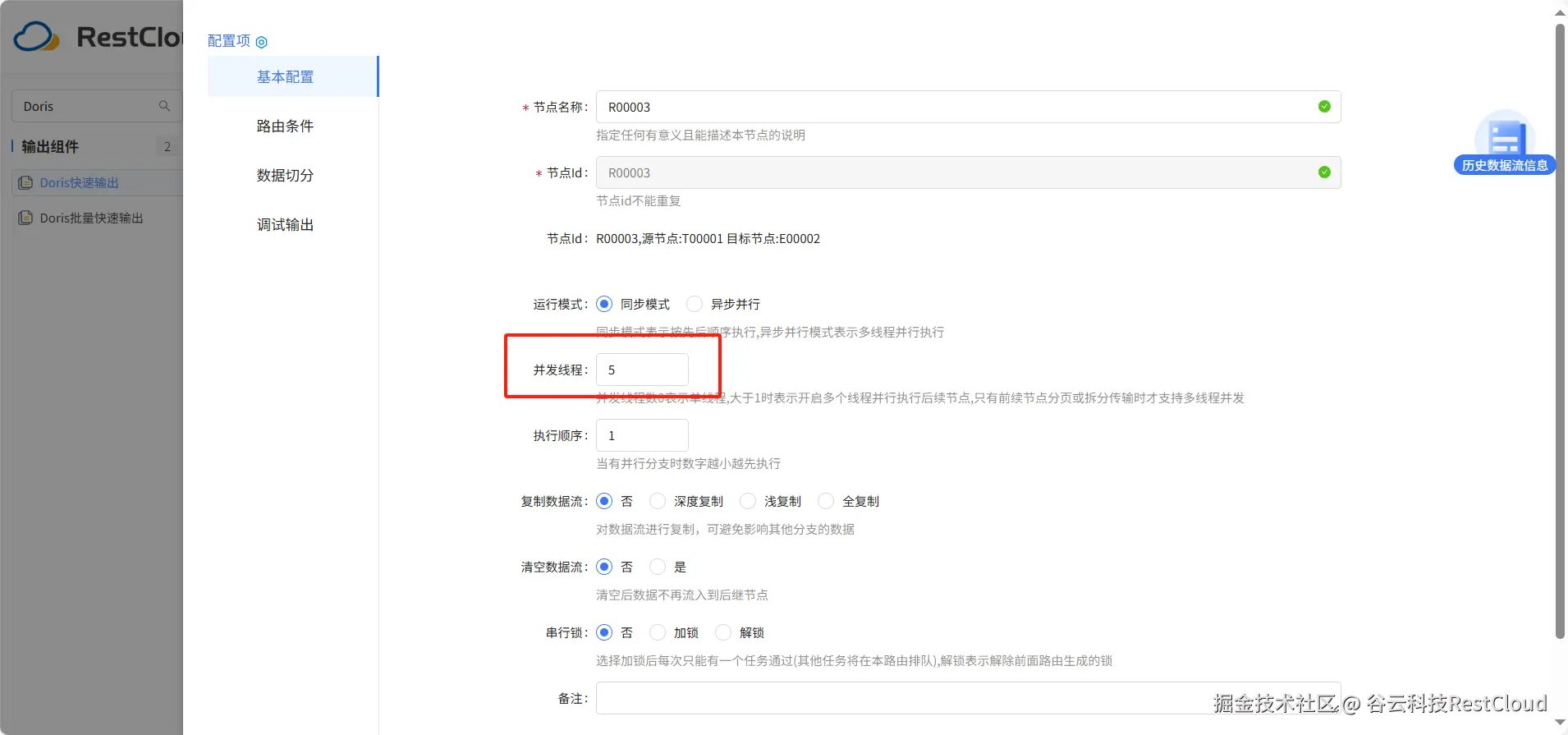
Task: Click the scrollbar up arrow
Action: point(1560,12)
